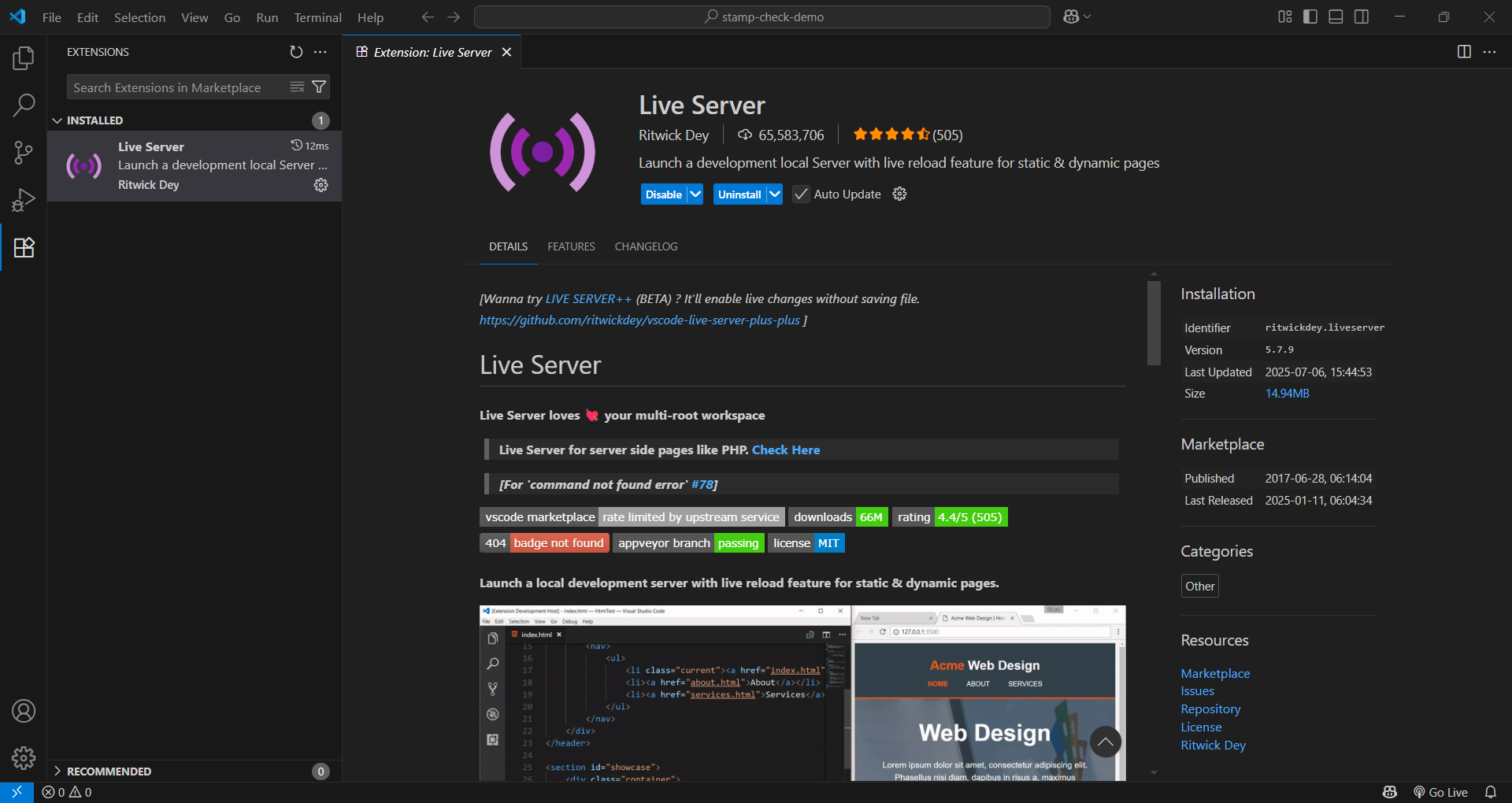Click the Disable button
1512x803 pixels.
tap(664, 194)
